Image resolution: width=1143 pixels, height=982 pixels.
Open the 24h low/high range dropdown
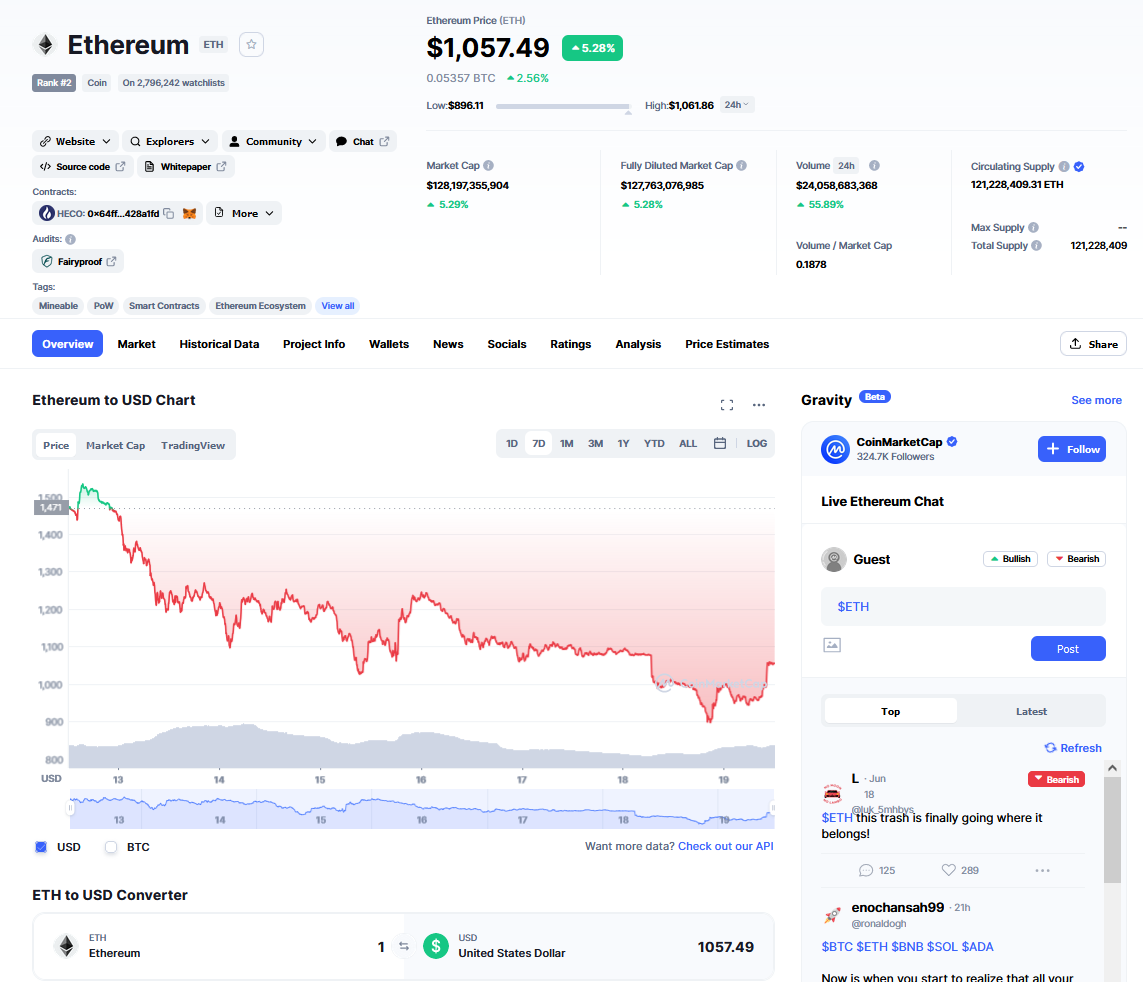pyautogui.click(x=736, y=105)
